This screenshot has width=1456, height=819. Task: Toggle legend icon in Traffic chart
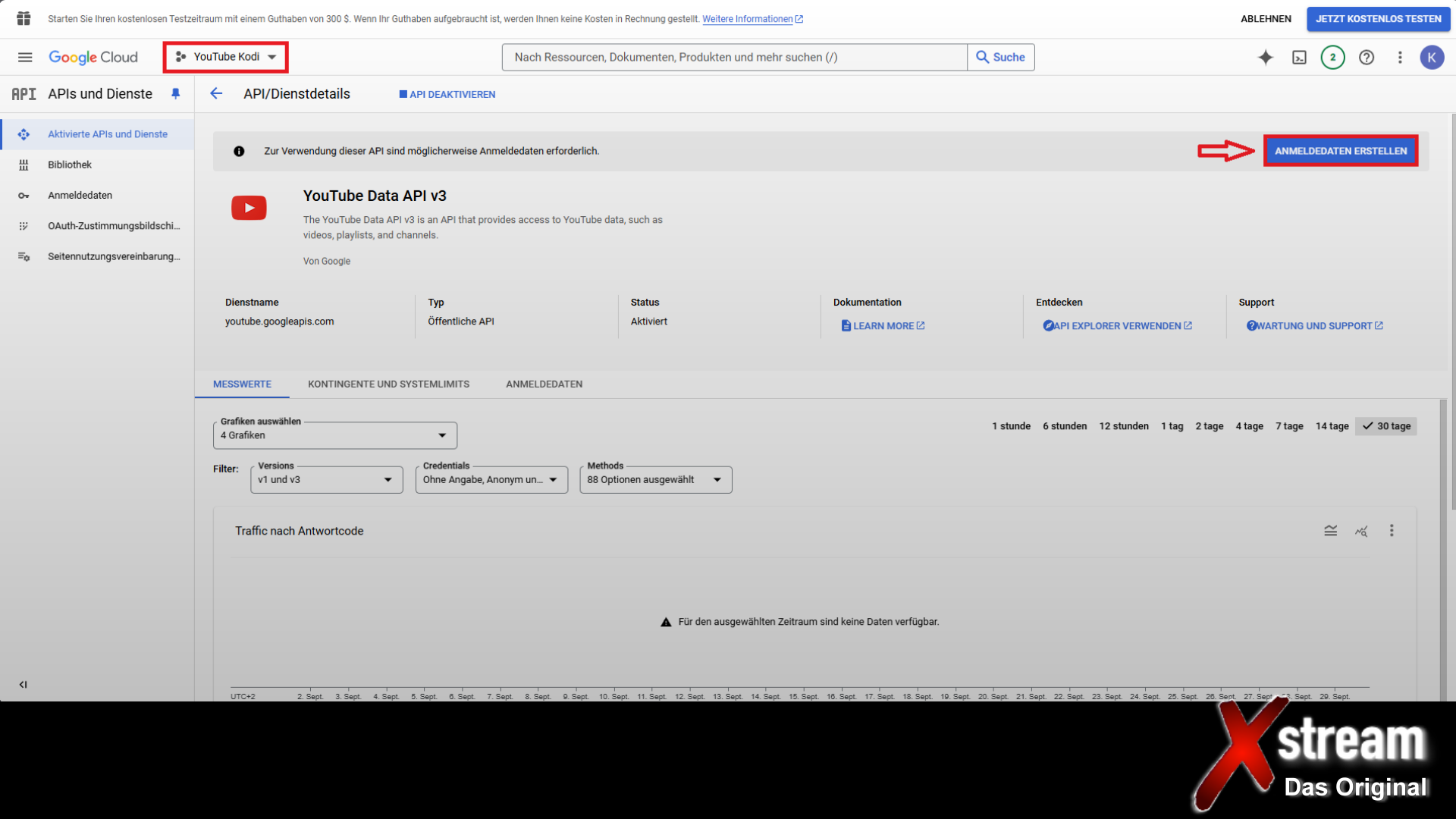pyautogui.click(x=1331, y=531)
